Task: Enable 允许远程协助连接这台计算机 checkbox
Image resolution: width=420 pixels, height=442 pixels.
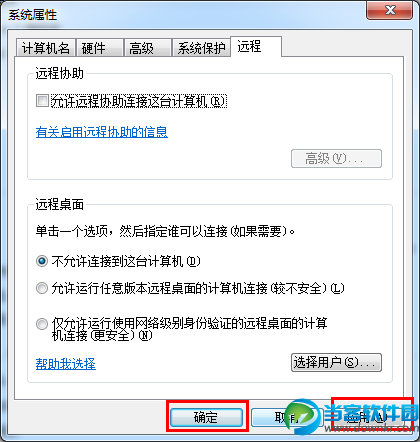Action: (x=42, y=101)
